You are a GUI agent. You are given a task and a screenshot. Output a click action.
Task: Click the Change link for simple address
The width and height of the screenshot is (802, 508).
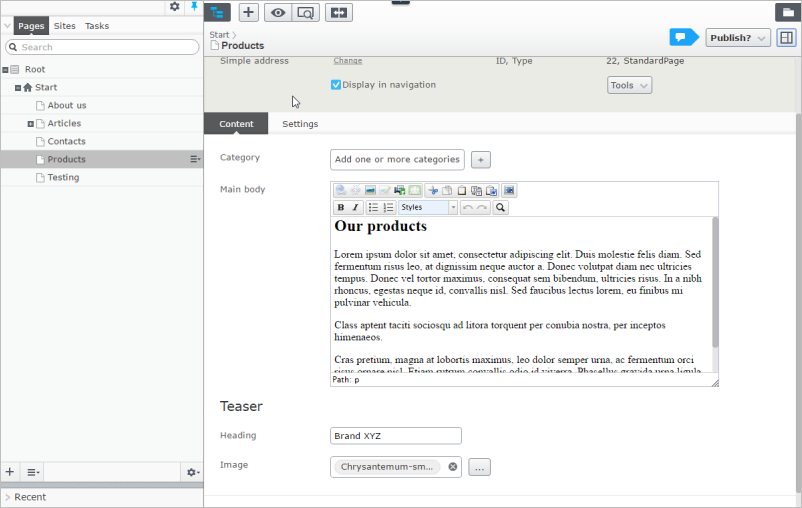coord(347,61)
